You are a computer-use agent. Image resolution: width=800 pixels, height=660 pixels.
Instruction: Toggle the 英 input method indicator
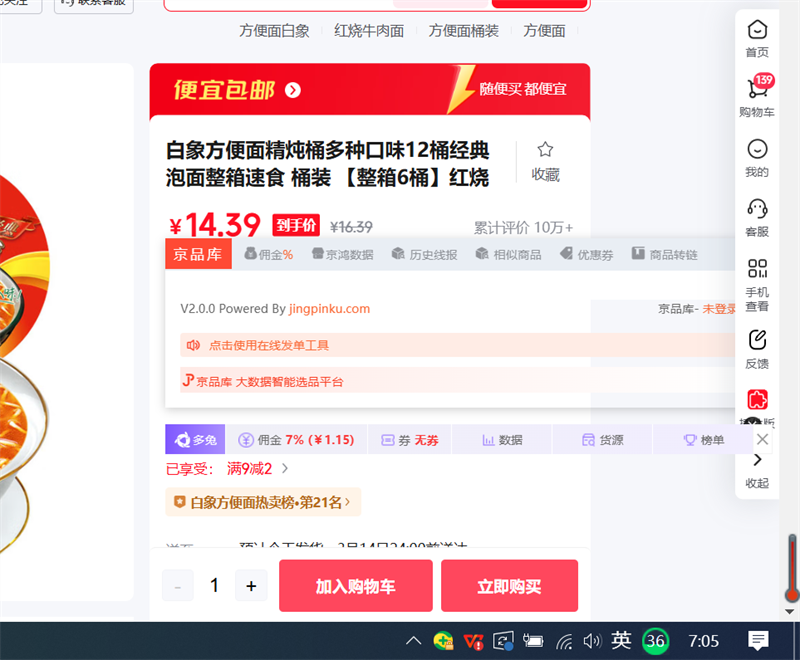point(621,640)
